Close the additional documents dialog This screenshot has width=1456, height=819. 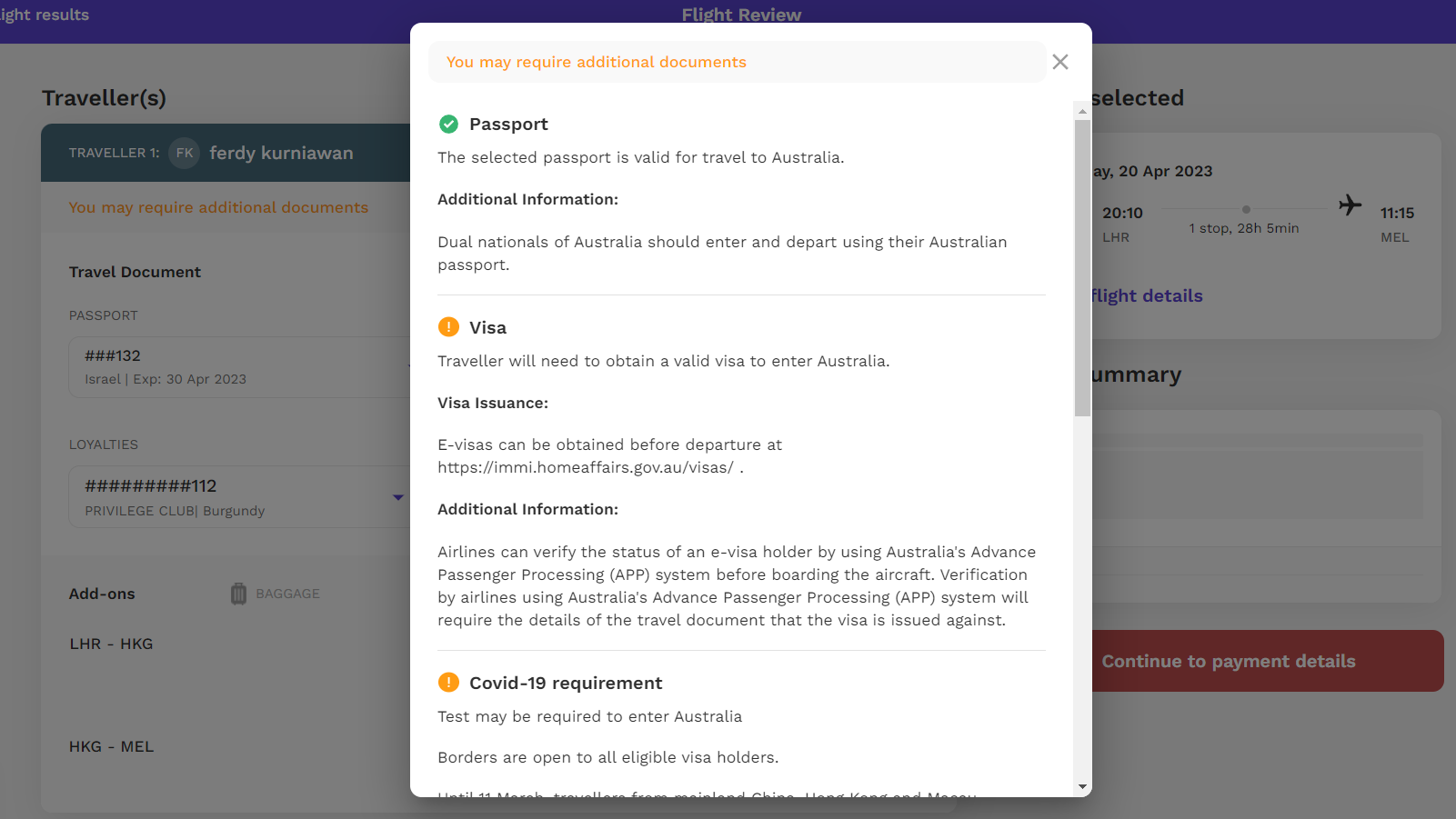pyautogui.click(x=1059, y=62)
